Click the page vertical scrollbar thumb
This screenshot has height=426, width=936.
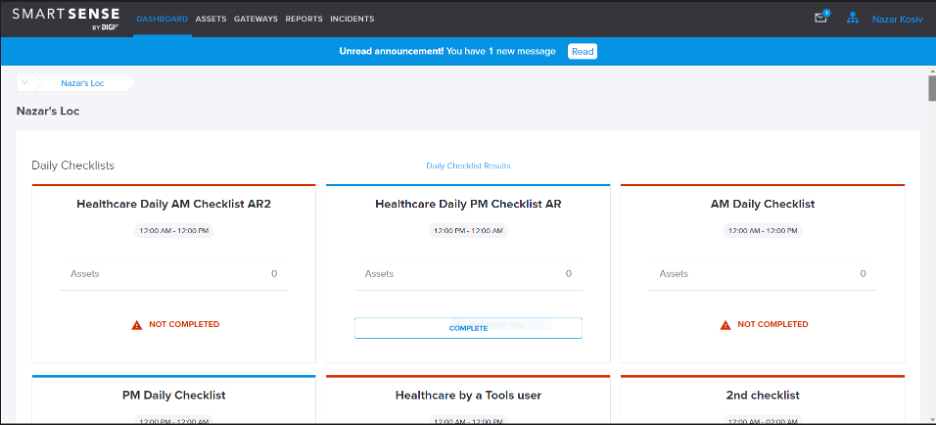coord(931,88)
